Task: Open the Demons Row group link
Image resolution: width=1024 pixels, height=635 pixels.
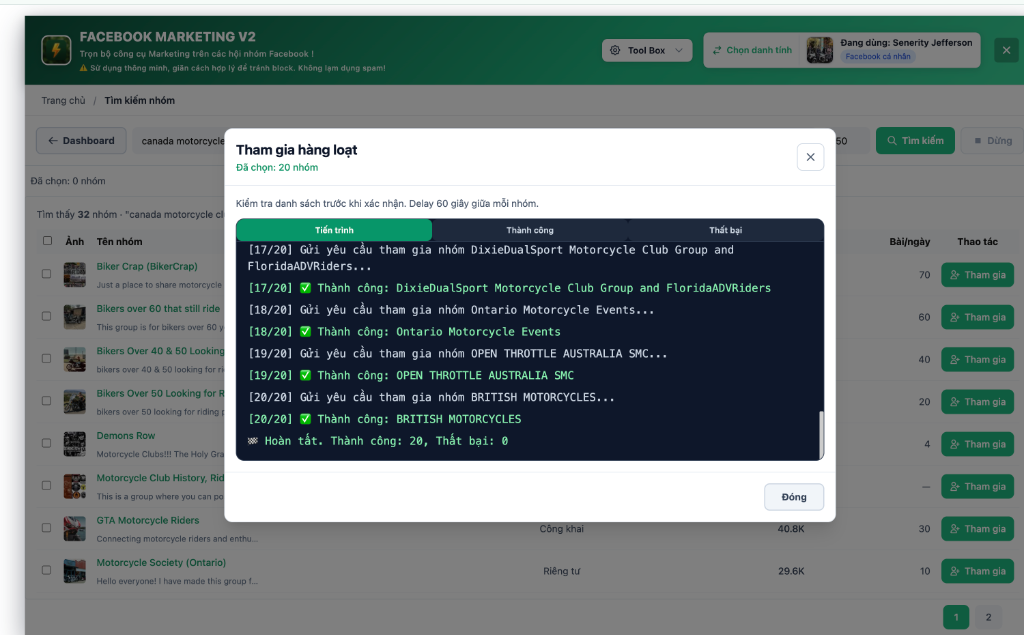Action: point(126,436)
